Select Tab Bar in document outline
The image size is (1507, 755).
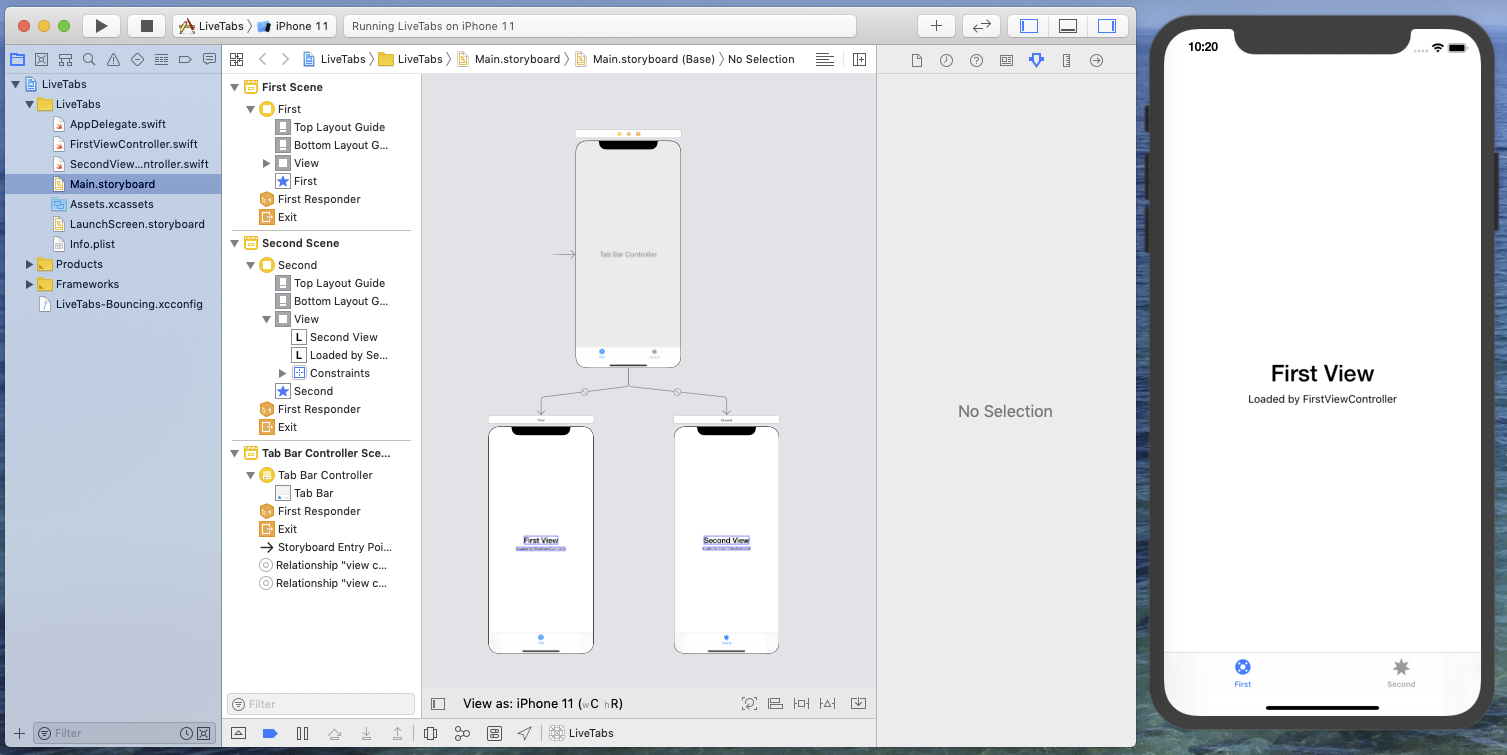click(313, 493)
